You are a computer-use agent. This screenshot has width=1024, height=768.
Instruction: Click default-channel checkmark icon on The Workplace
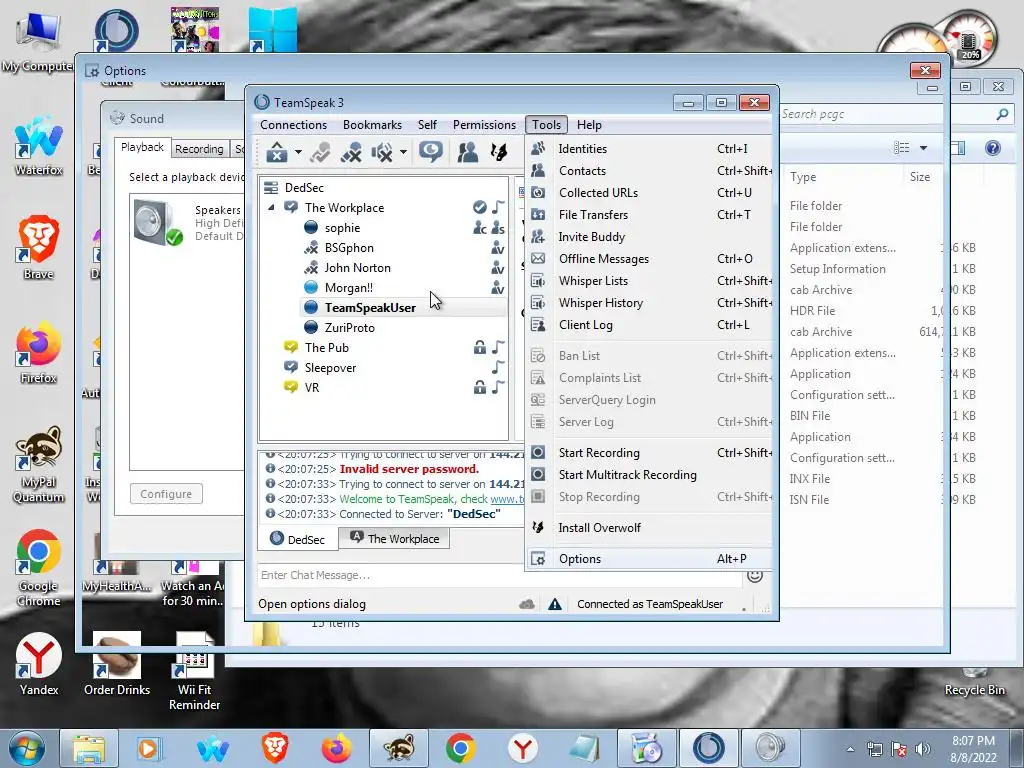point(479,208)
